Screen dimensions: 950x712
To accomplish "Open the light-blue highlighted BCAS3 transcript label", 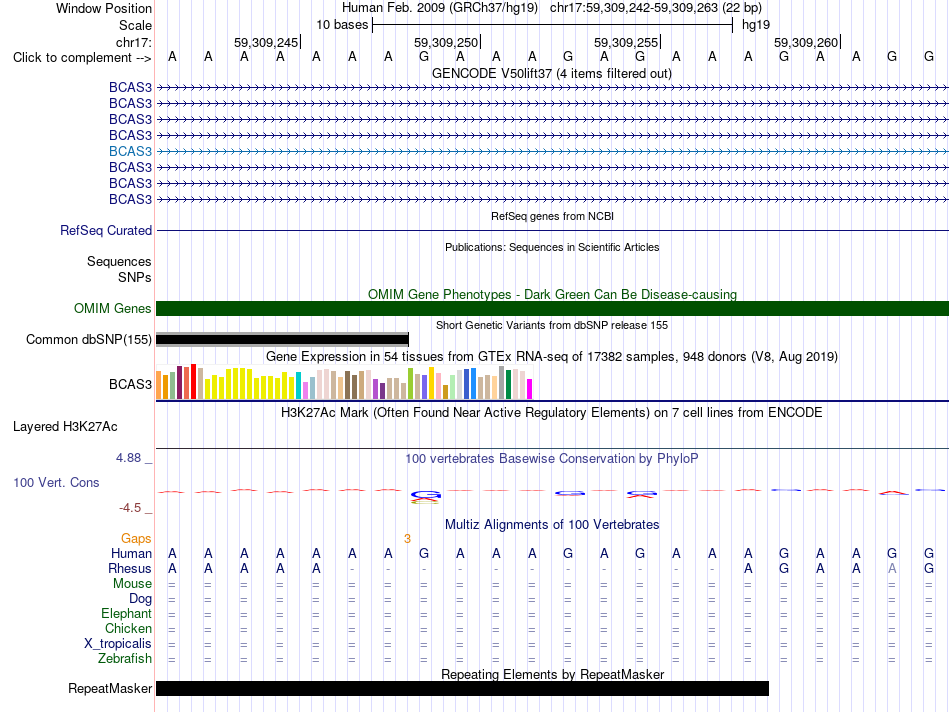I will [x=130, y=151].
